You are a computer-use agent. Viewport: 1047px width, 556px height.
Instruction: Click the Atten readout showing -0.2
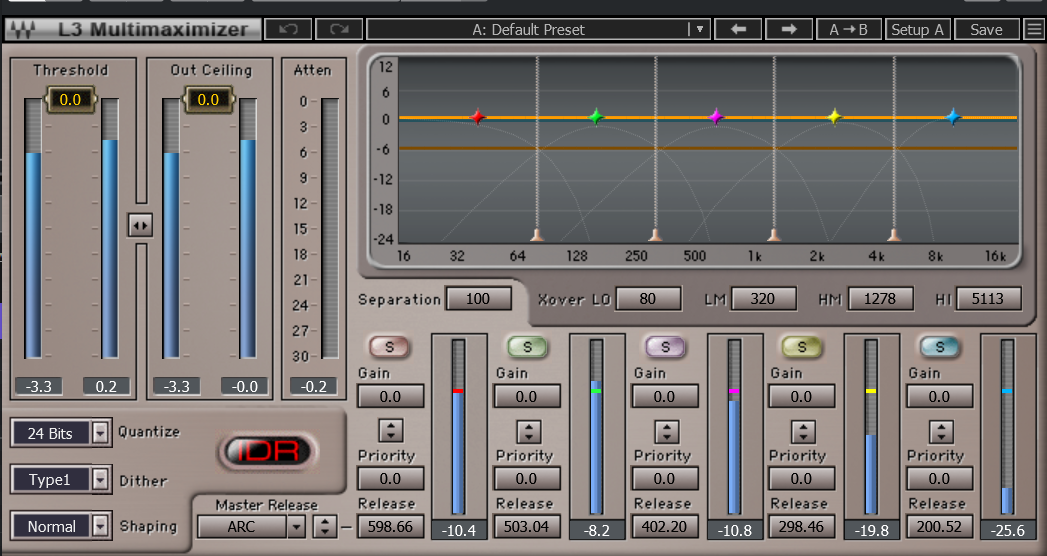click(x=314, y=386)
